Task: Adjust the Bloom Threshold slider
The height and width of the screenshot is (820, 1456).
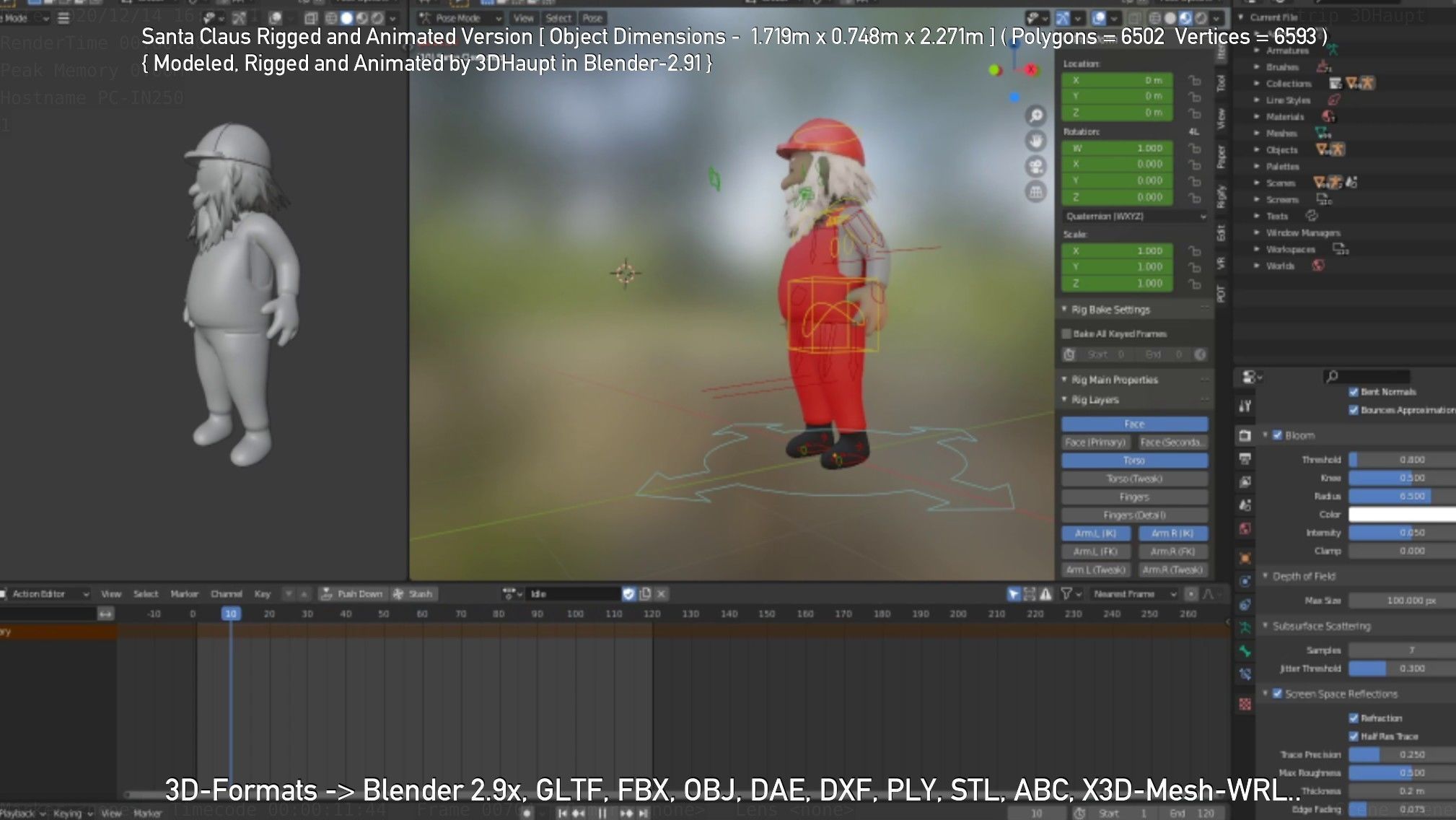Action: pos(1402,459)
